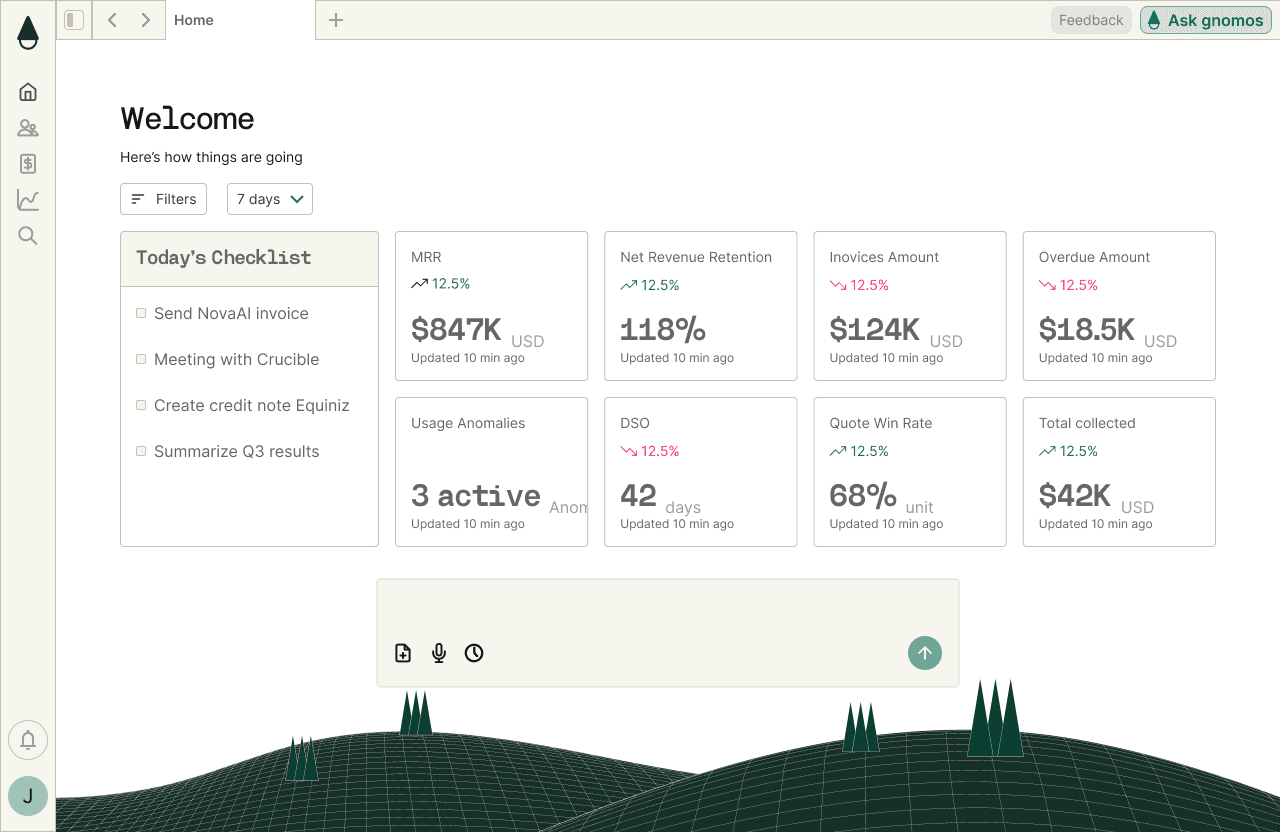
Task: Open a new tab with the plus button
Action: pos(336,19)
